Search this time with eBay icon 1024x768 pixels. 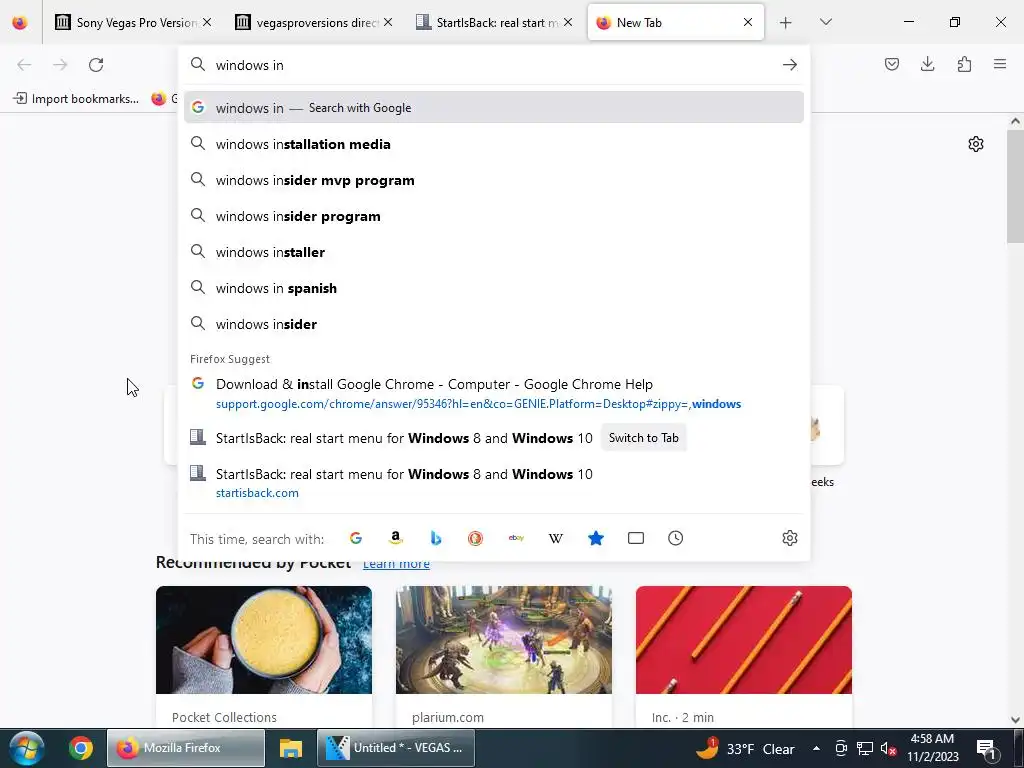point(516,538)
